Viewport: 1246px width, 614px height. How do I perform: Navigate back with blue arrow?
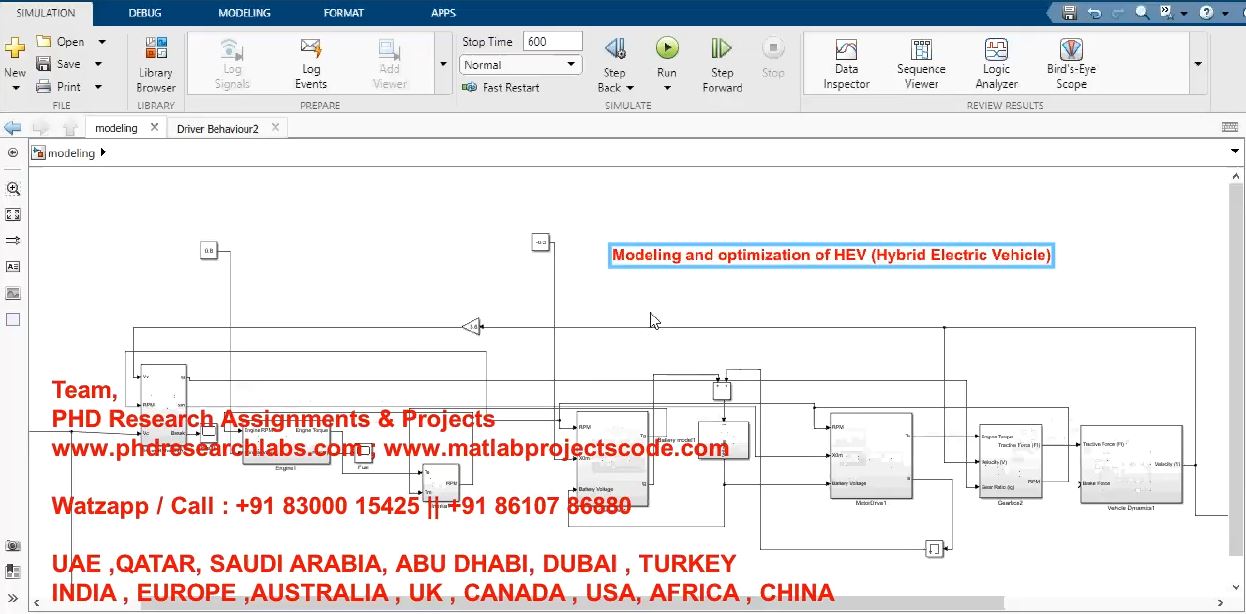[13, 128]
